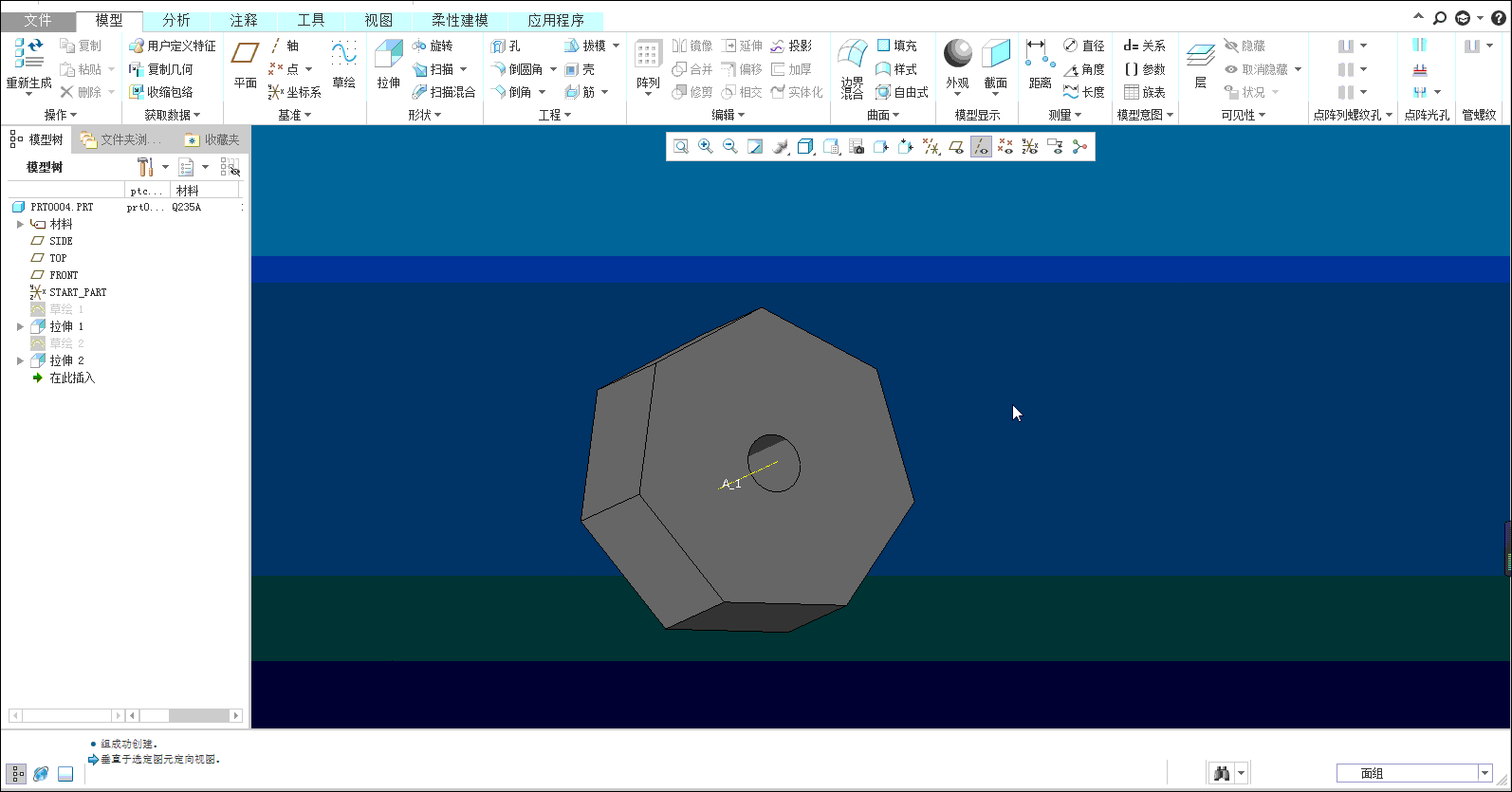Click the 坐标系 (Coordinate System) tool
This screenshot has height=792, width=1512.
295,92
